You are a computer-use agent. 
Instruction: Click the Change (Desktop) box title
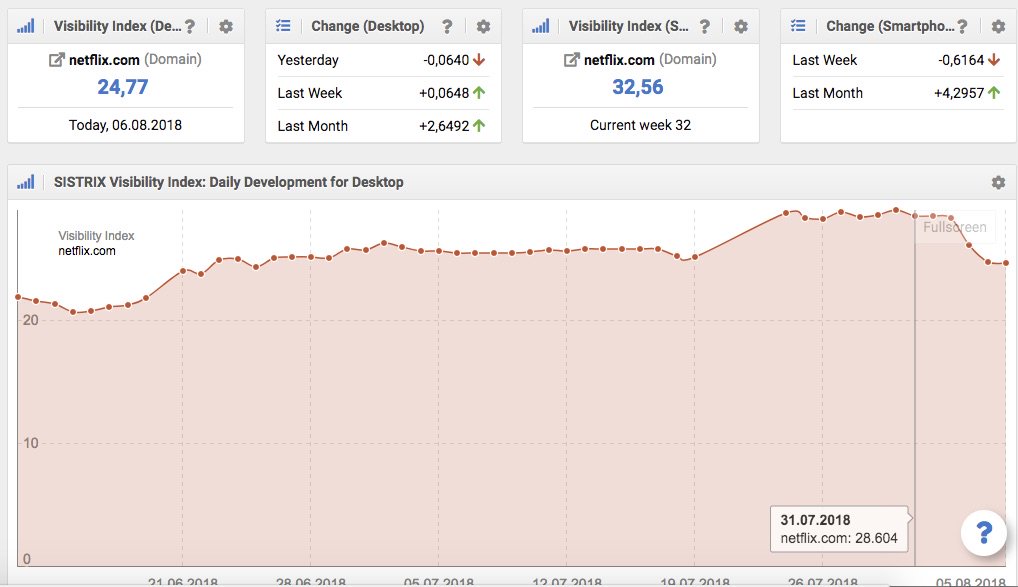[x=367, y=27]
